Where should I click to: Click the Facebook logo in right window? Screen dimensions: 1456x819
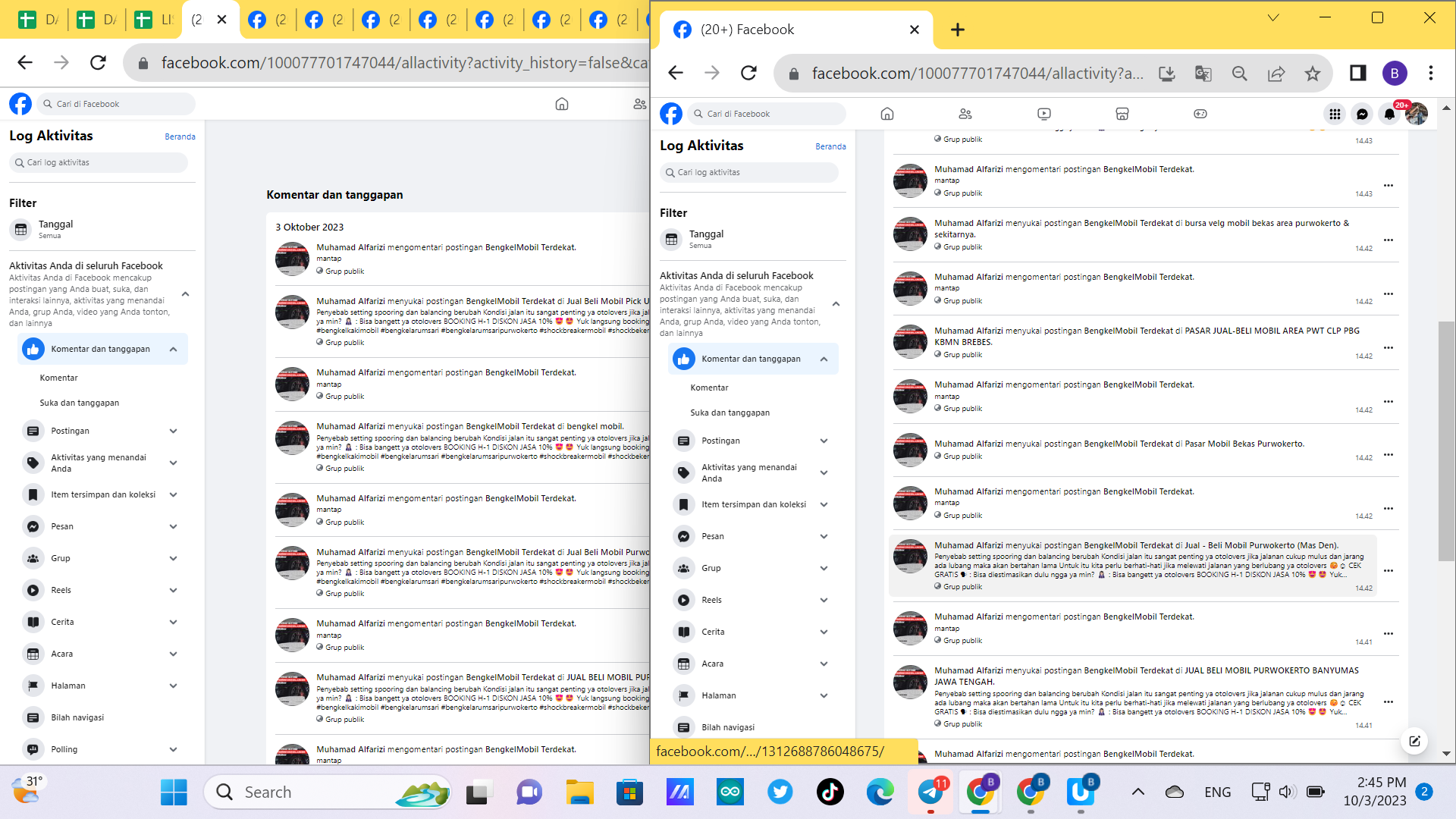coord(671,114)
